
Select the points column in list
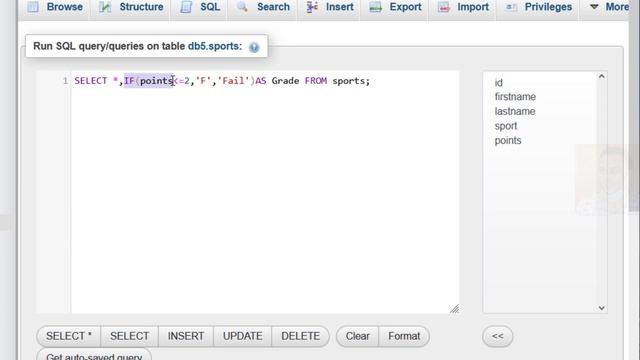[508, 140]
